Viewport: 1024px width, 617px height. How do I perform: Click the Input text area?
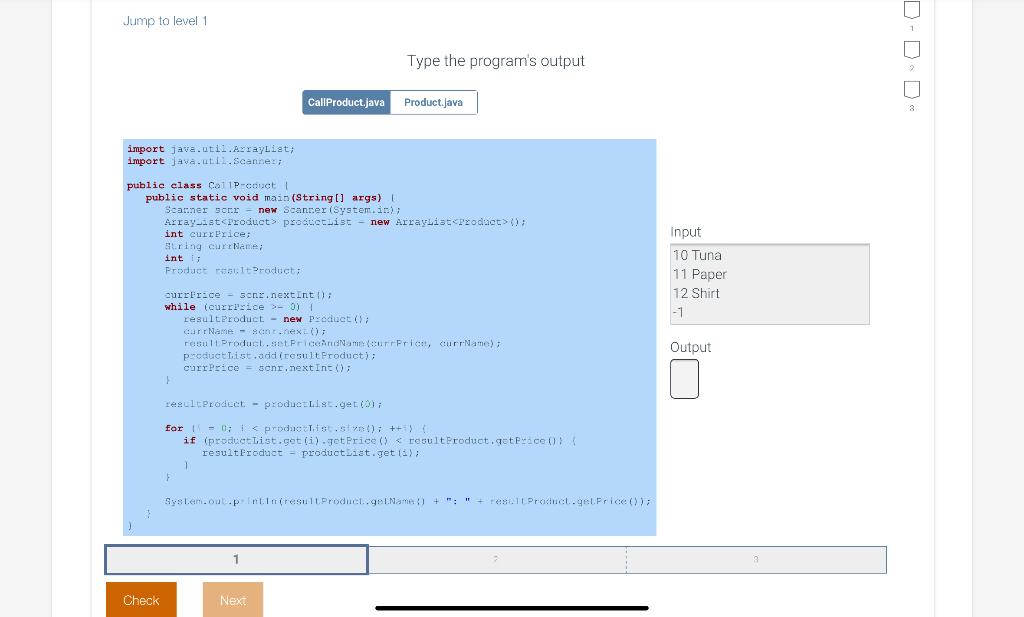[769, 284]
